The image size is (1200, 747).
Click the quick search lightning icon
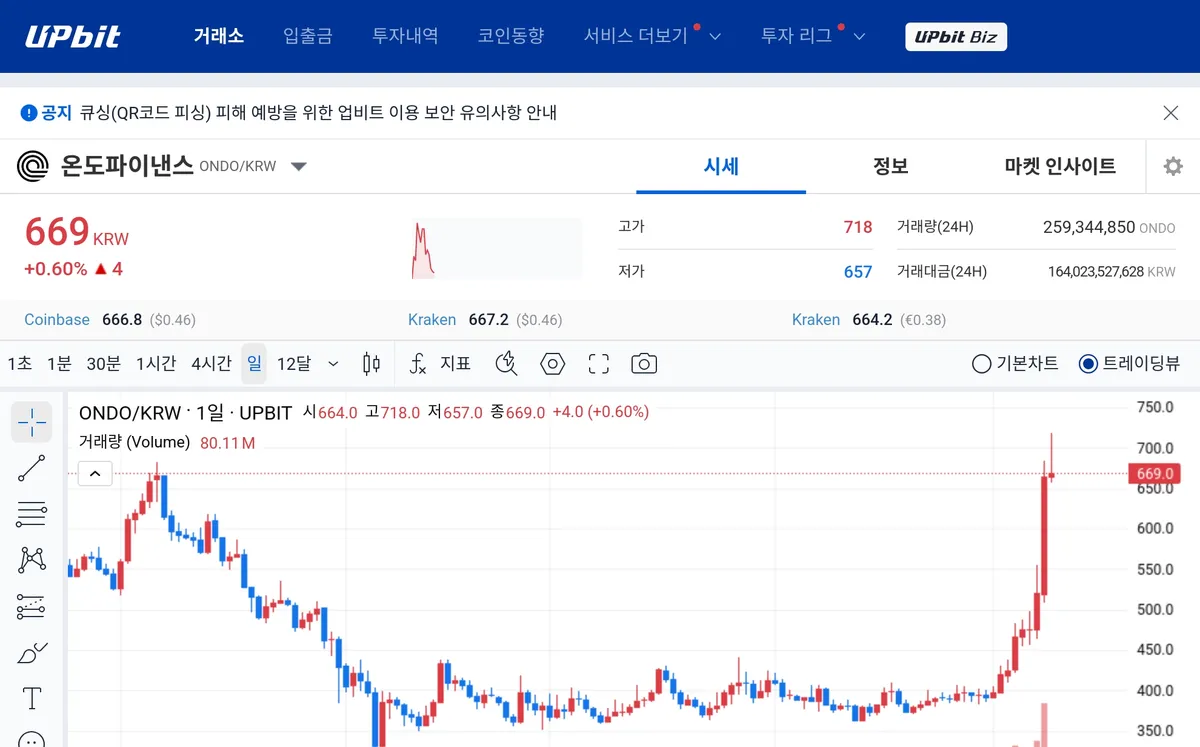tap(506, 363)
